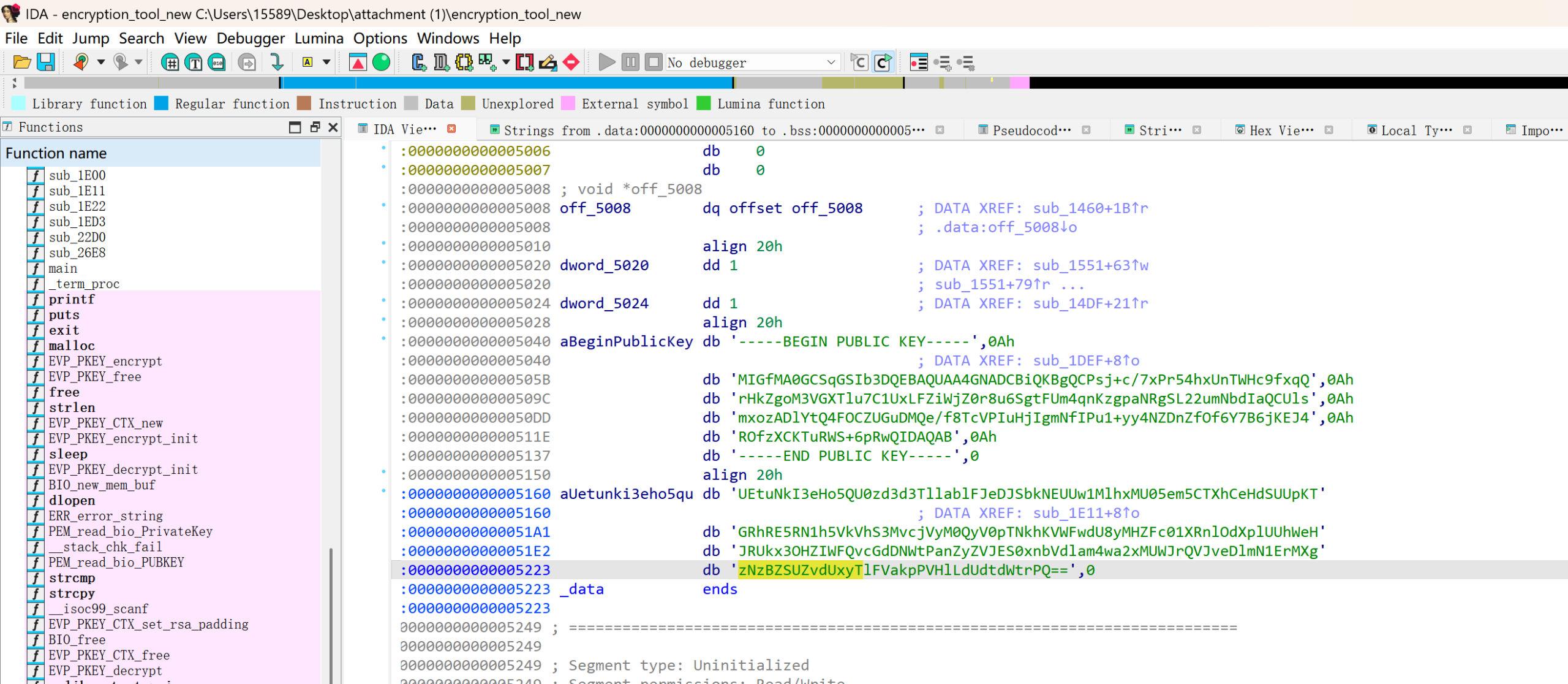The width and height of the screenshot is (1568, 684).
Task: Close the IDA View tab
Action: point(451,129)
